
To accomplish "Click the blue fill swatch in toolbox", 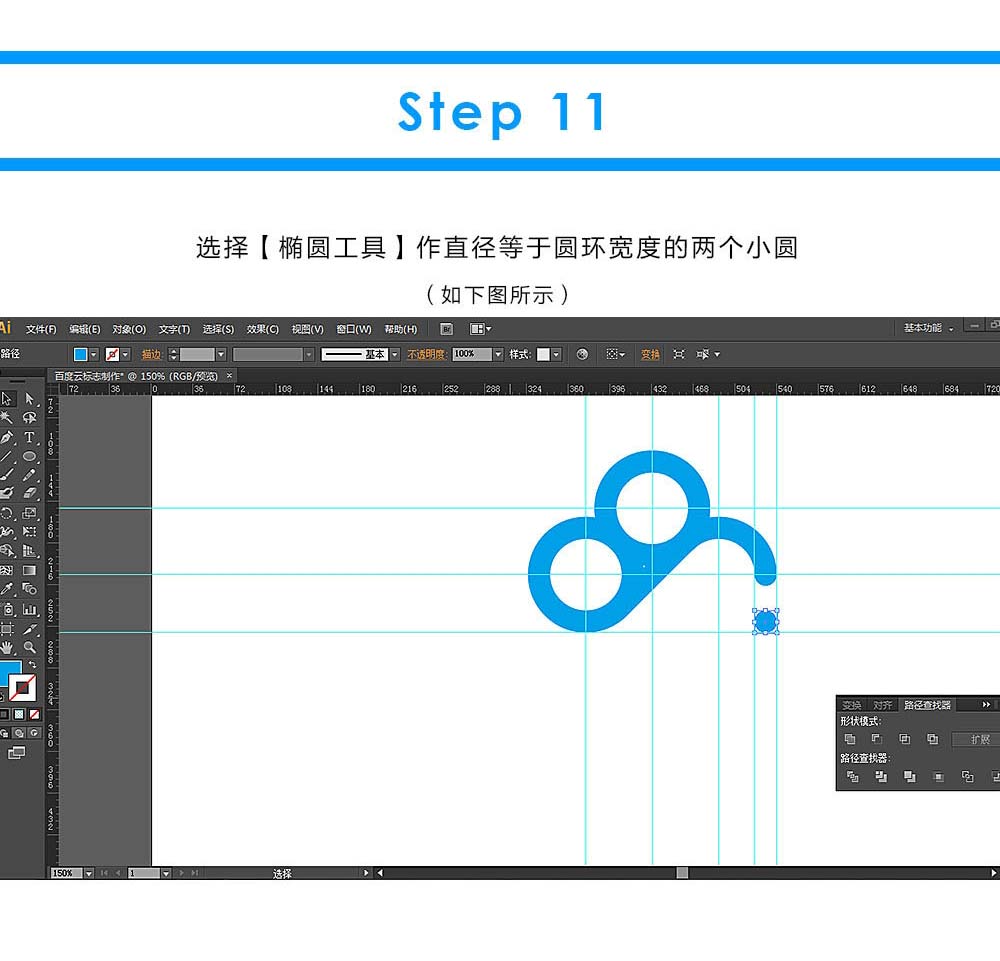I will pos(10,673).
